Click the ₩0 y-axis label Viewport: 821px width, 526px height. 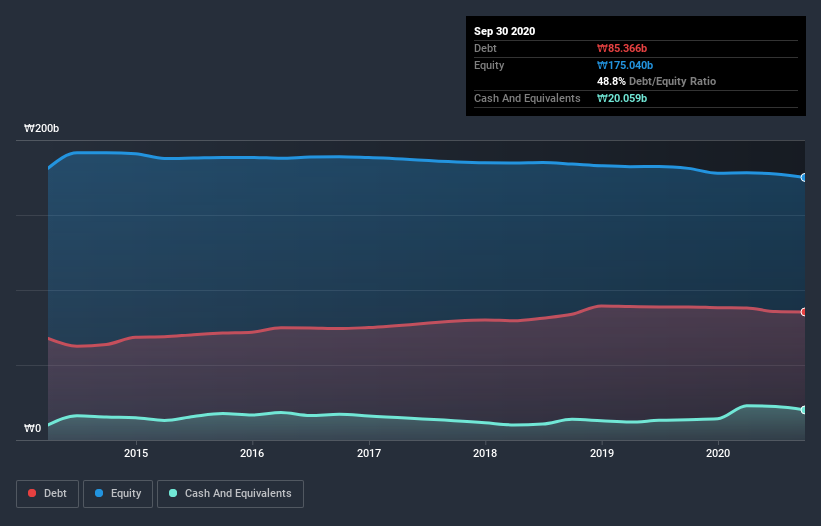pos(32,429)
